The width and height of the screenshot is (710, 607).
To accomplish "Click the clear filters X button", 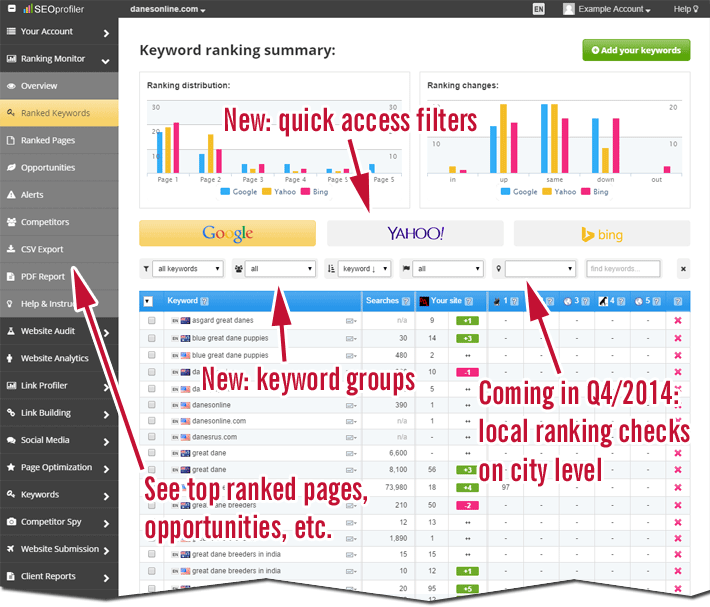I will [682, 269].
